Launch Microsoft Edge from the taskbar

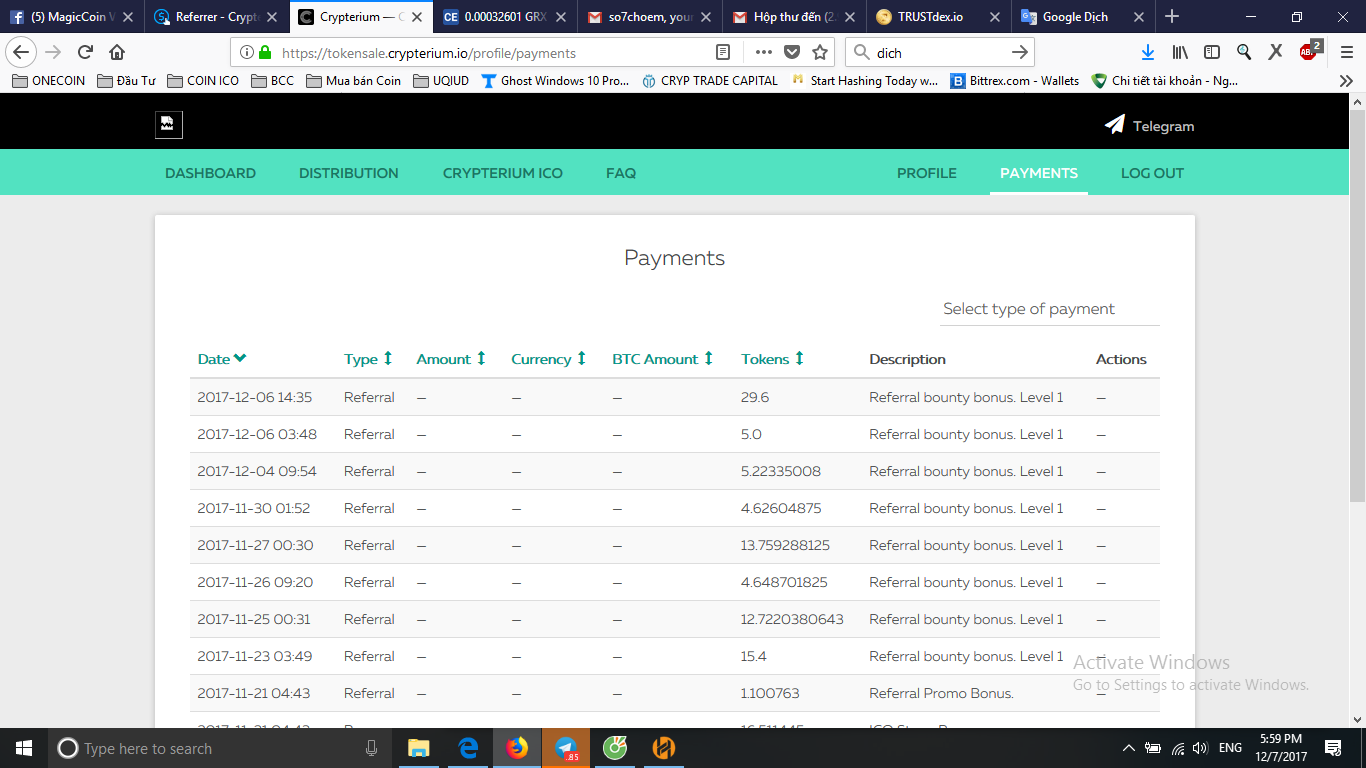tap(468, 748)
